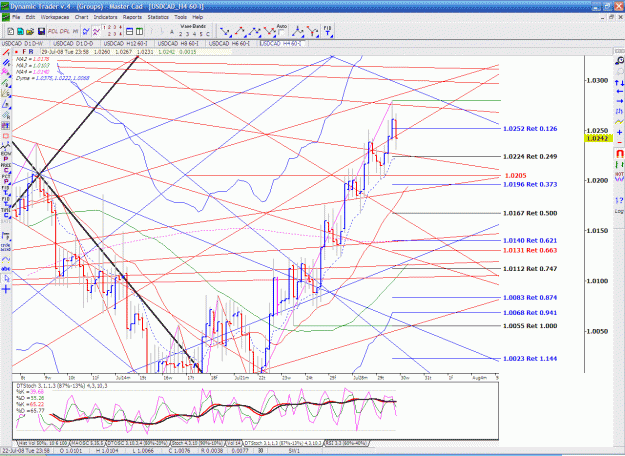625x456 pixels.
Task: Select the vertical split window layout icon
Action: click(x=140, y=31)
